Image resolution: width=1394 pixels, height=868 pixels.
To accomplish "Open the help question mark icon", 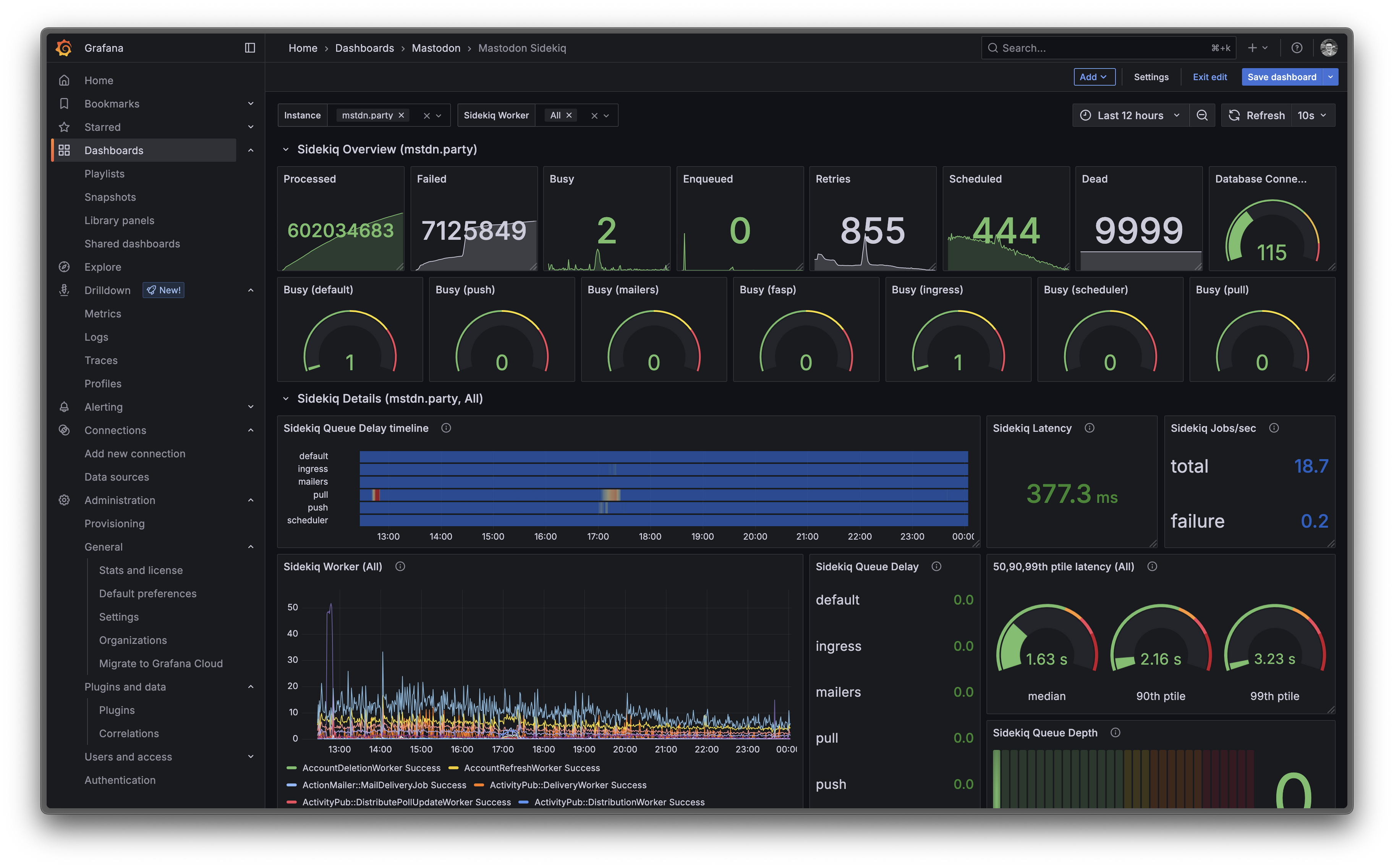I will click(1297, 48).
